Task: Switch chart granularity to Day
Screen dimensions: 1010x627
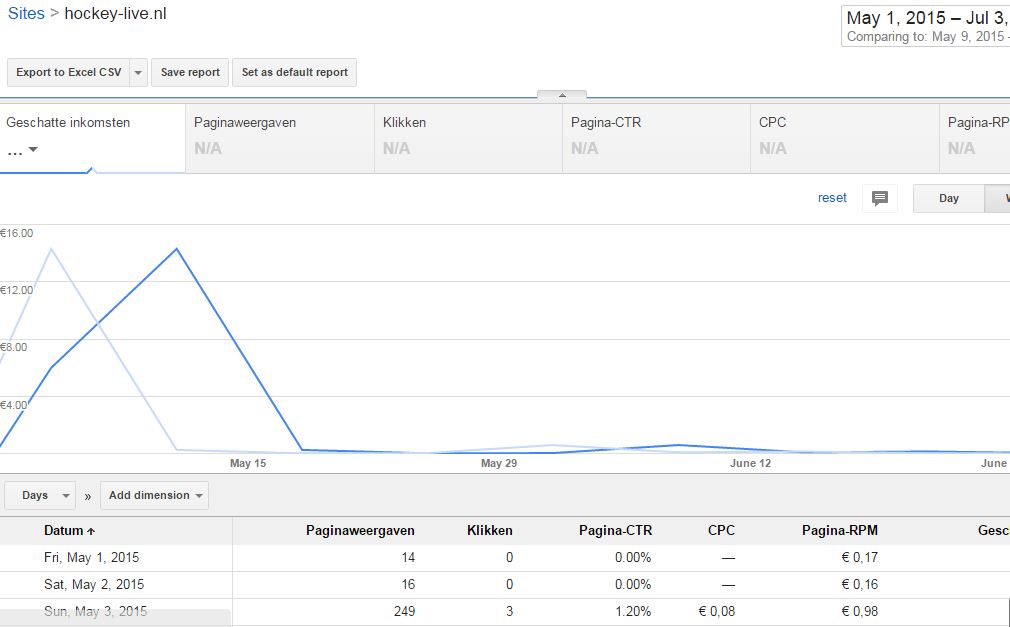Action: pos(949,198)
